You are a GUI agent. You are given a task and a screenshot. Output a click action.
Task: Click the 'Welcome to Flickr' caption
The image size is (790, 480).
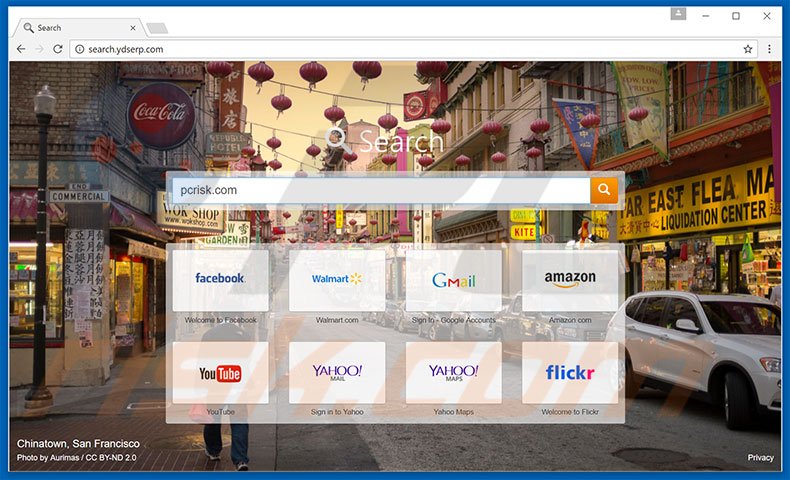570,412
